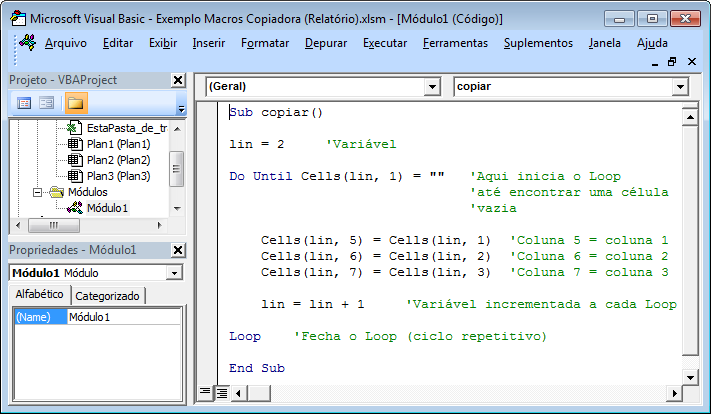Screen dimensions: 711x414
Task: Toggle Folders view in Project panel
Action: point(75,103)
